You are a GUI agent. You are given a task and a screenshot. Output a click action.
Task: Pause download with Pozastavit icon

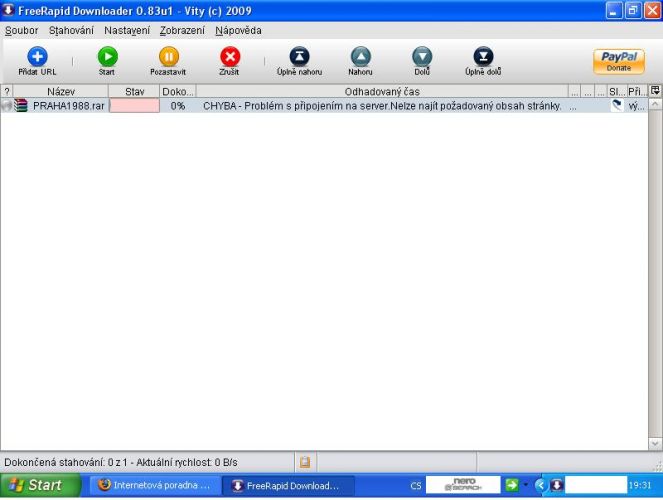pos(169,57)
